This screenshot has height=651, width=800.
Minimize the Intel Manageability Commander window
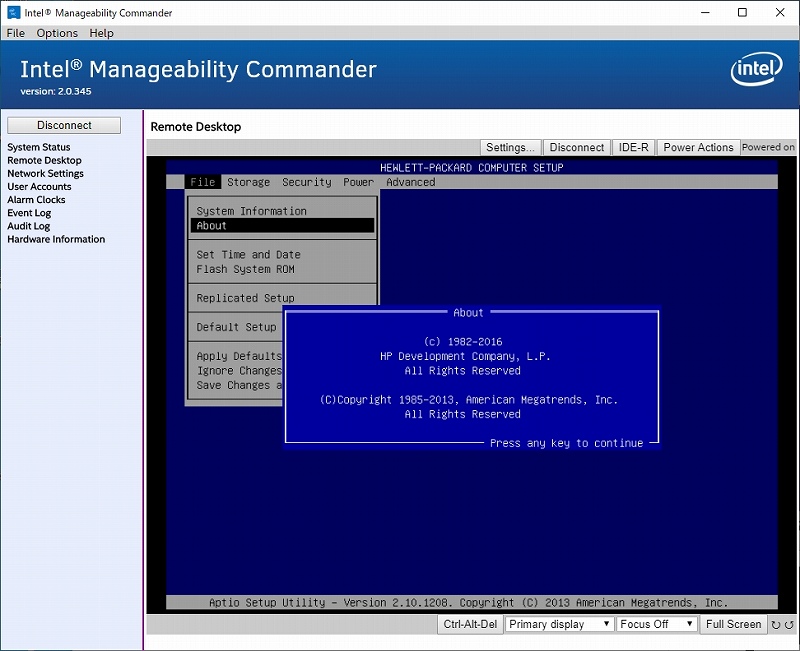coord(705,12)
